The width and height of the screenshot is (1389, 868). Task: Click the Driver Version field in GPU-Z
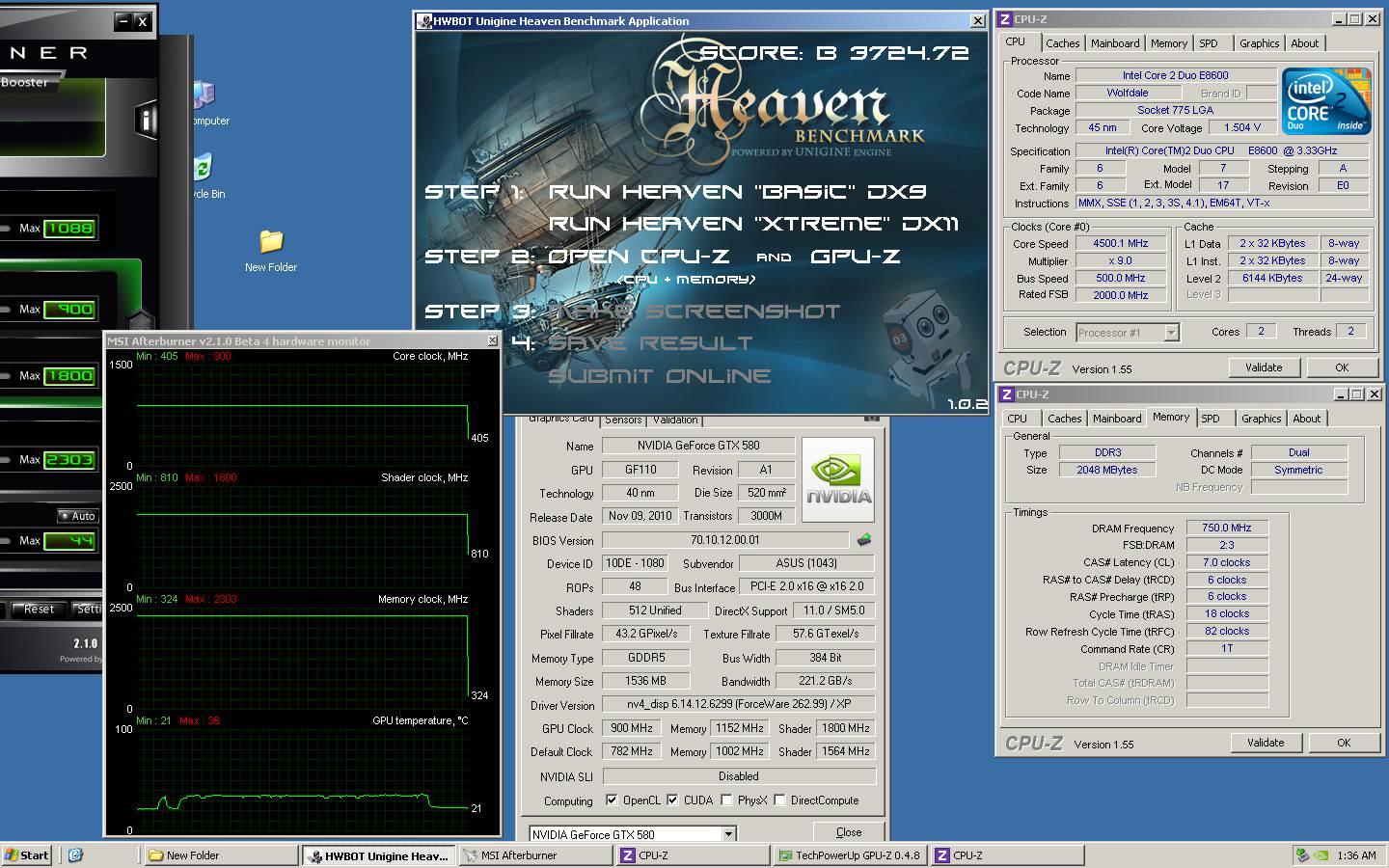738,705
